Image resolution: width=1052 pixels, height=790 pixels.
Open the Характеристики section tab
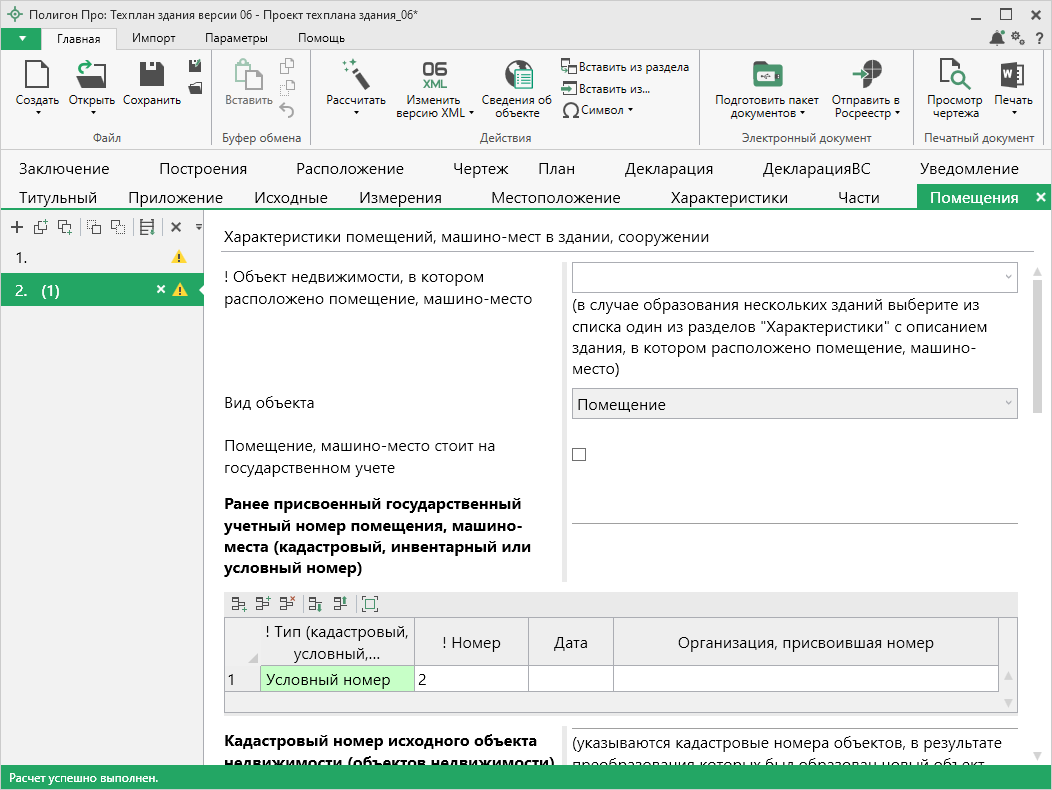729,198
